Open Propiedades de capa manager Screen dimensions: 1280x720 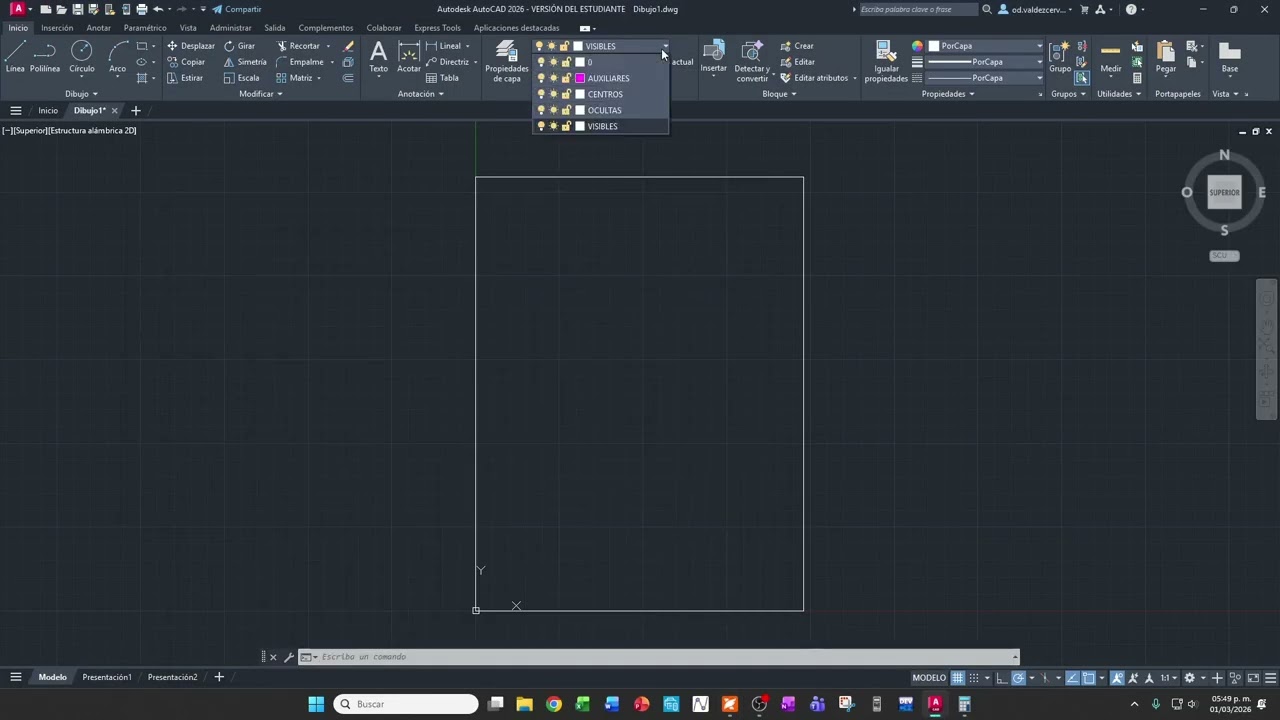click(x=507, y=62)
